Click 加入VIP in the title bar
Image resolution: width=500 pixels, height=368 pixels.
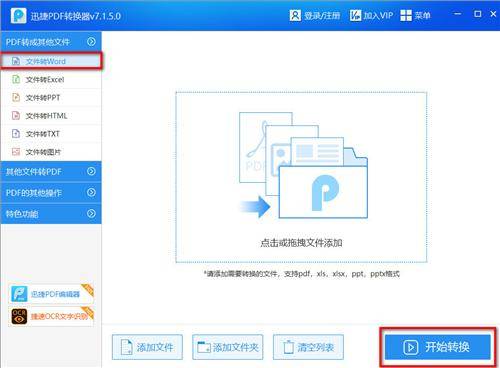point(378,15)
